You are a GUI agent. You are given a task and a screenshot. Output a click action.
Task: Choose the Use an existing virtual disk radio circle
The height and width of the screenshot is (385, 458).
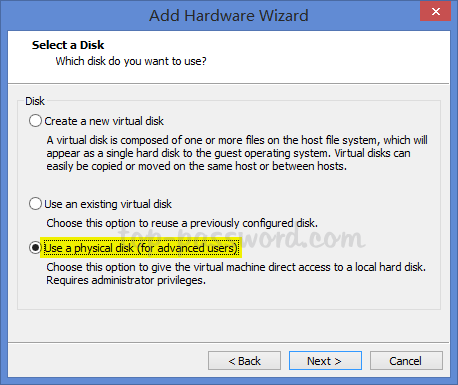point(35,204)
